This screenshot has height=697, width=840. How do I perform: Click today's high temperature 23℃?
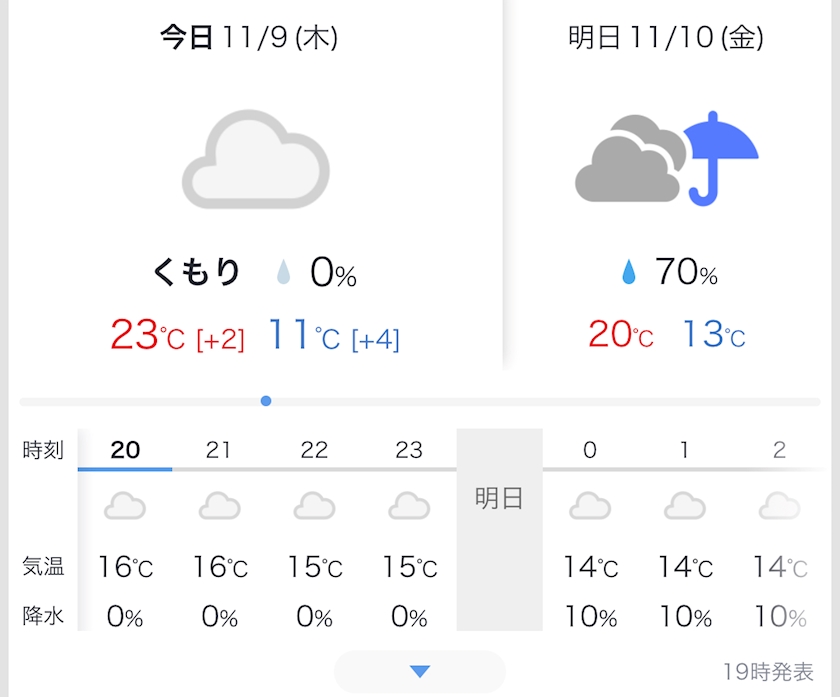(147, 335)
